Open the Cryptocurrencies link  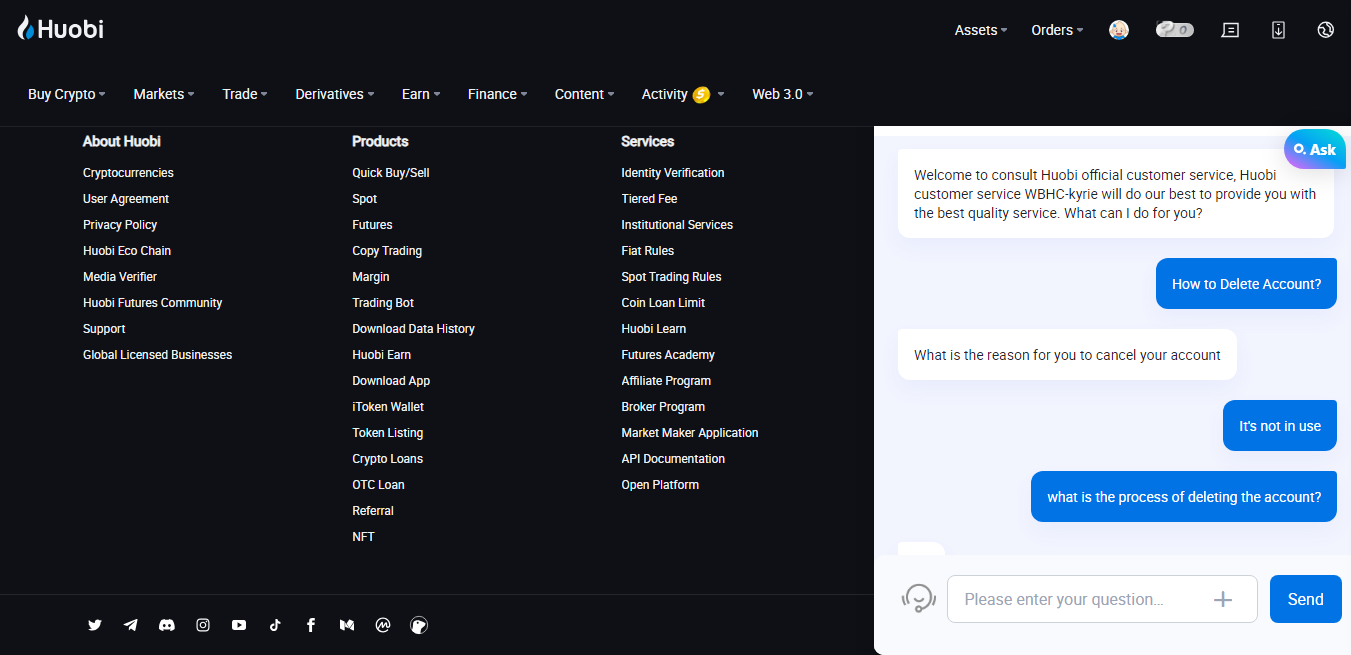pyautogui.click(x=128, y=173)
